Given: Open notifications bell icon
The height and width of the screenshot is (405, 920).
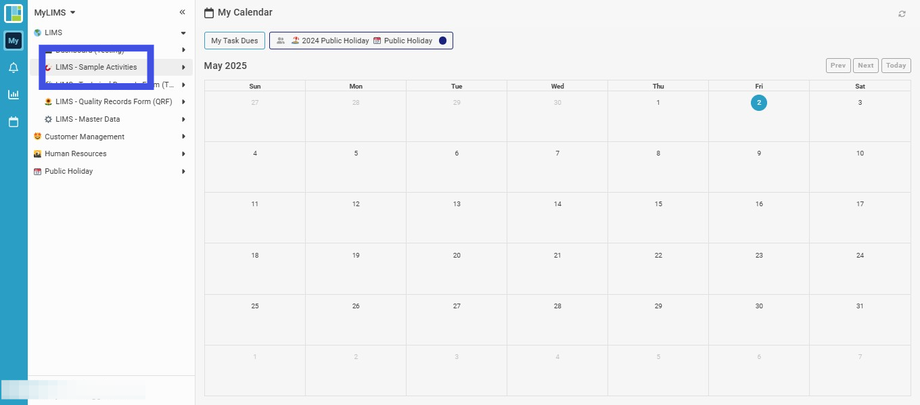Looking at the screenshot, I should coord(13,68).
